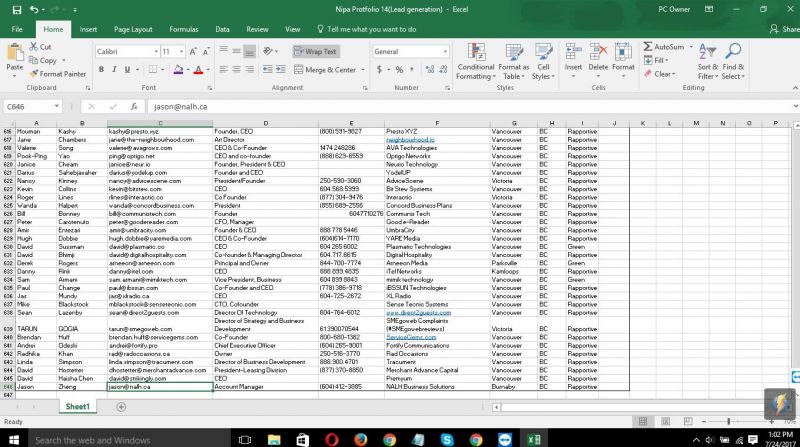Click the Name Box showing C646
This screenshot has width=800, height=447.
[x=28, y=107]
